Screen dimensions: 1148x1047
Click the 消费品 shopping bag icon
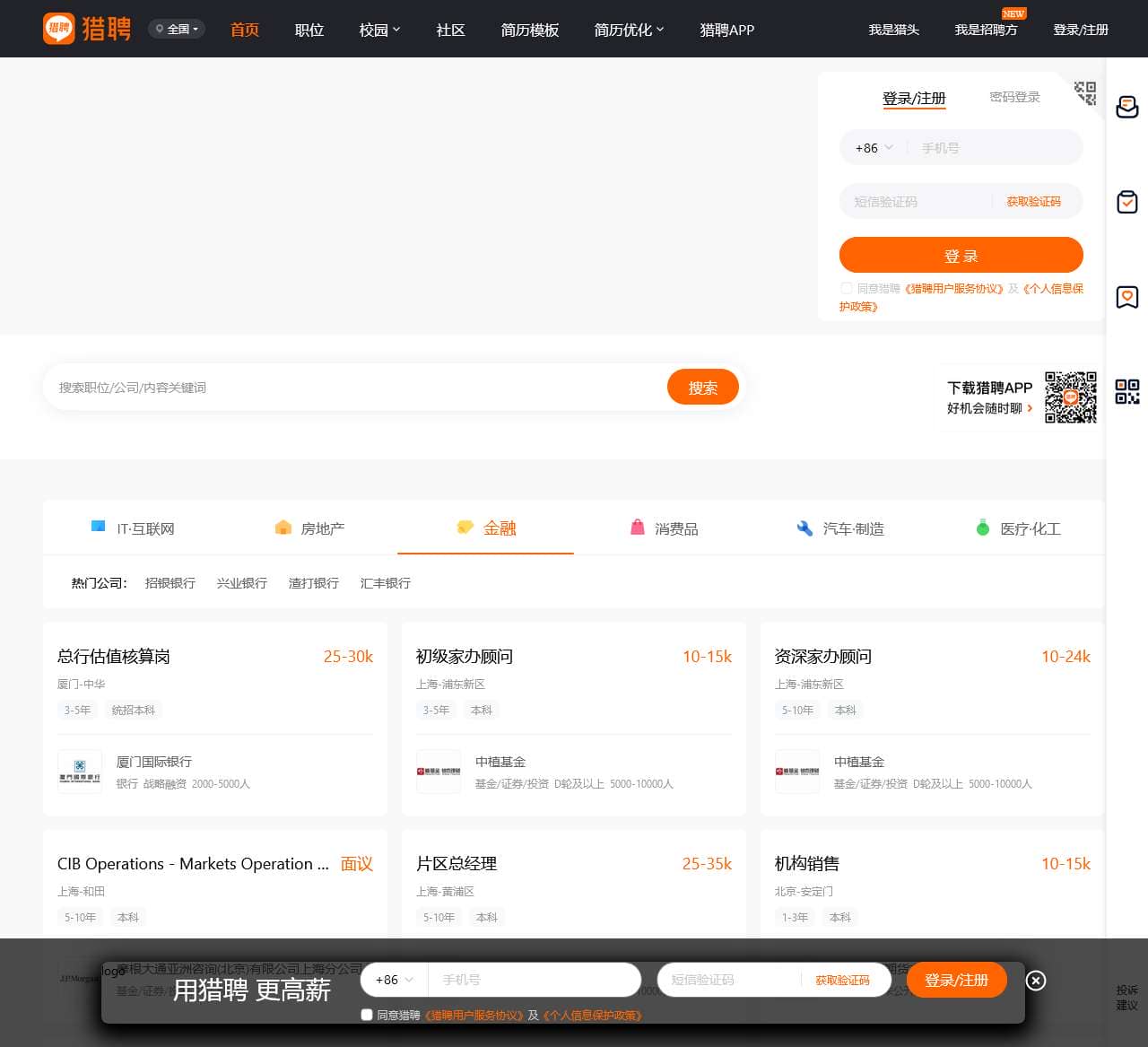point(638,528)
